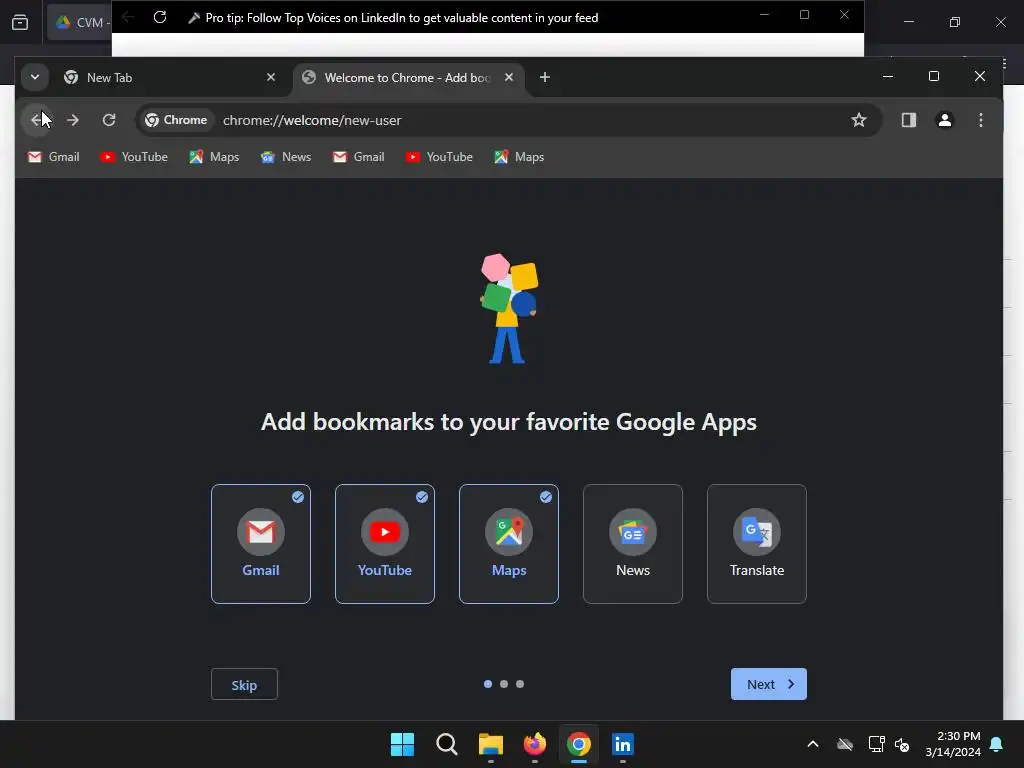Viewport: 1024px width, 768px height.
Task: Open the clock showing 2:30 PM
Action: [x=953, y=744]
